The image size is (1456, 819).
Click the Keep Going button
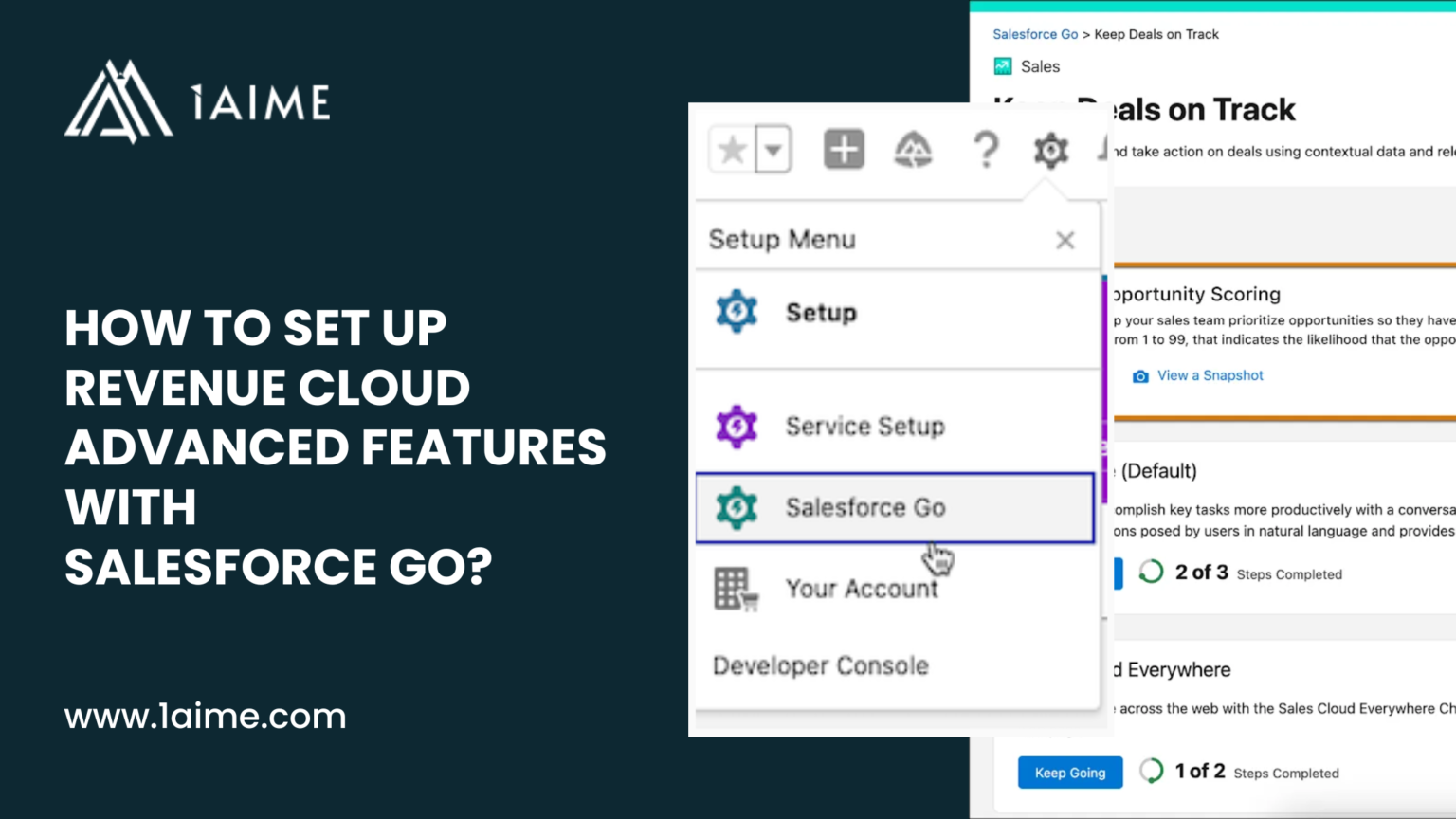(1069, 772)
